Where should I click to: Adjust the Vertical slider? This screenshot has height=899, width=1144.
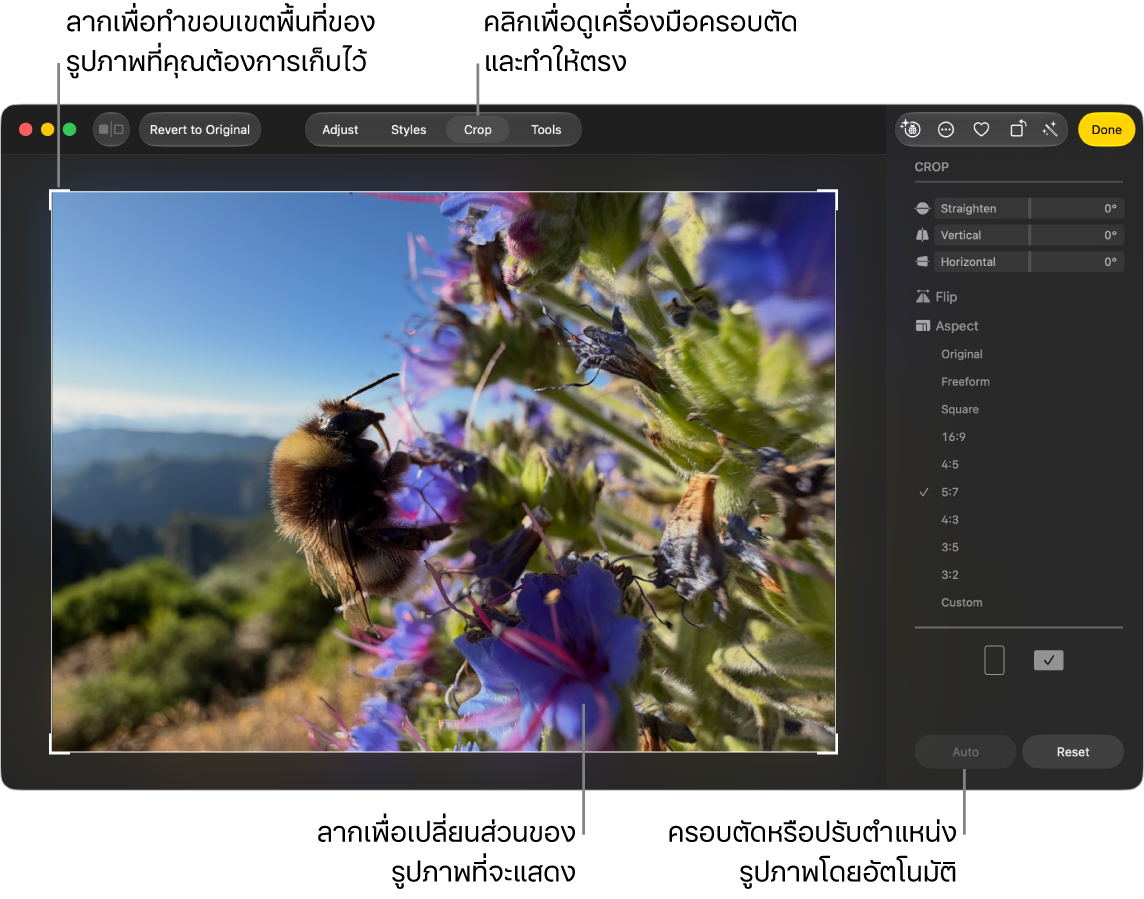click(x=1029, y=235)
